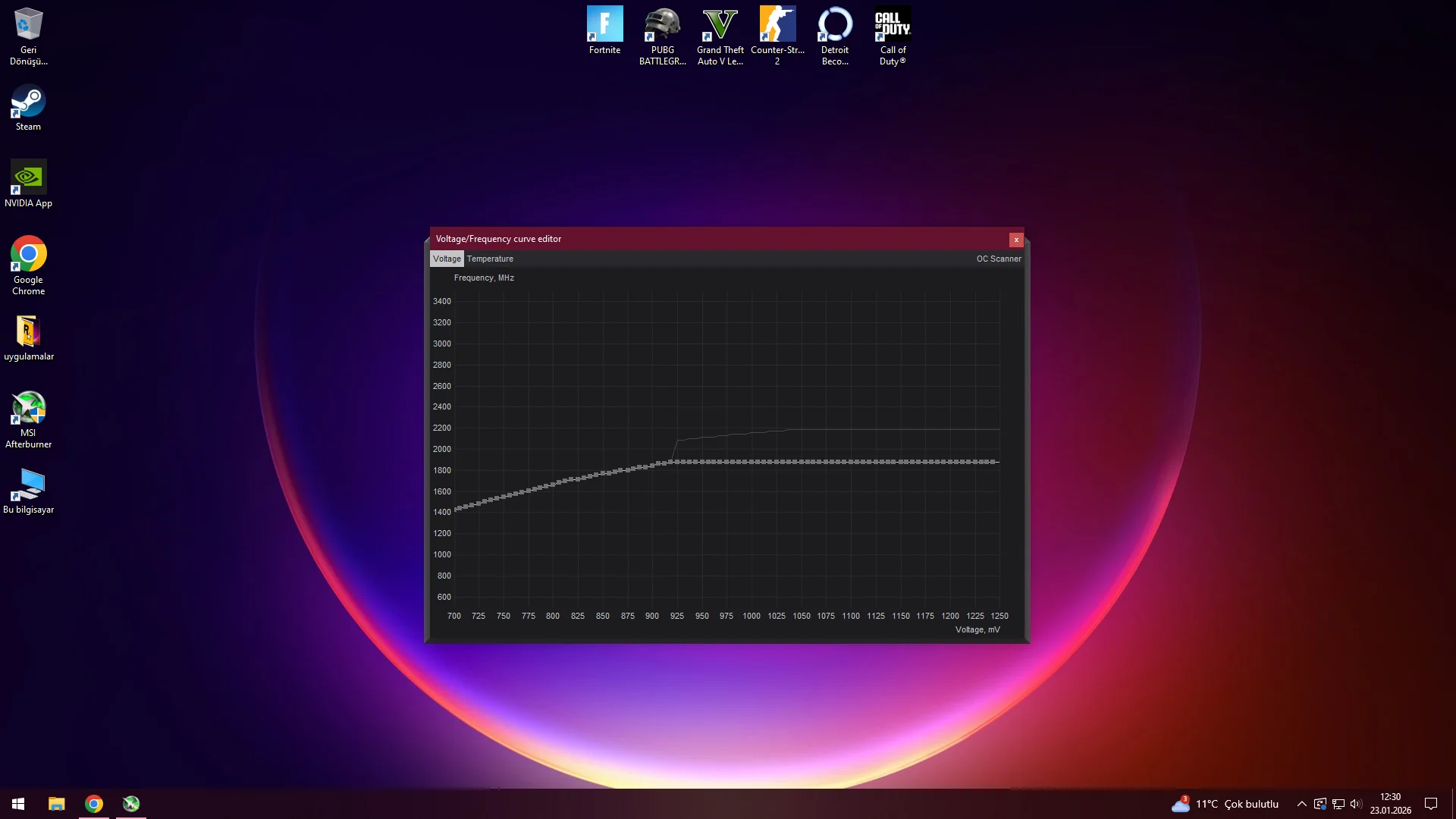This screenshot has width=1456, height=819.
Task: Expand the hidden system tray icons
Action: [x=1301, y=804]
